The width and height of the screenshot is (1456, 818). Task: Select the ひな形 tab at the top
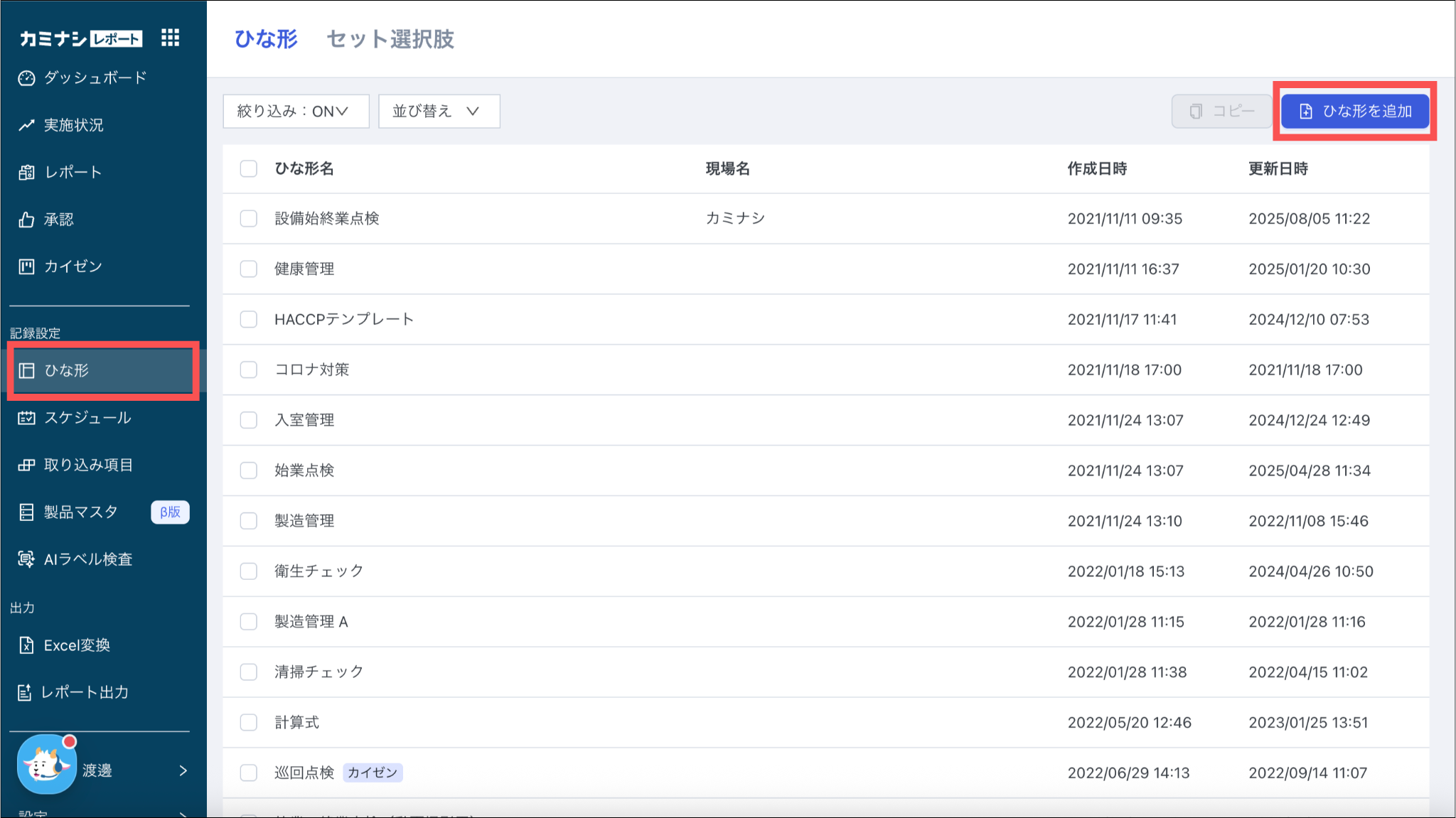tap(266, 39)
